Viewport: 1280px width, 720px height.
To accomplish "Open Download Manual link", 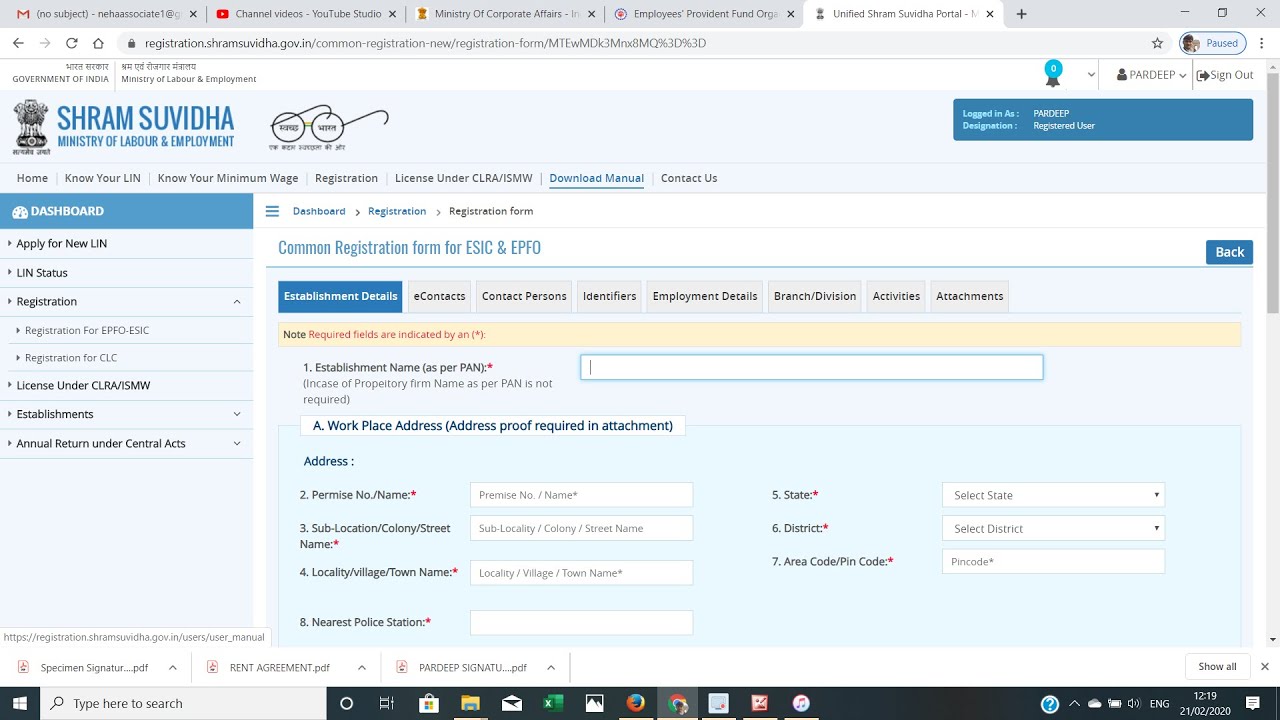I will point(596,178).
